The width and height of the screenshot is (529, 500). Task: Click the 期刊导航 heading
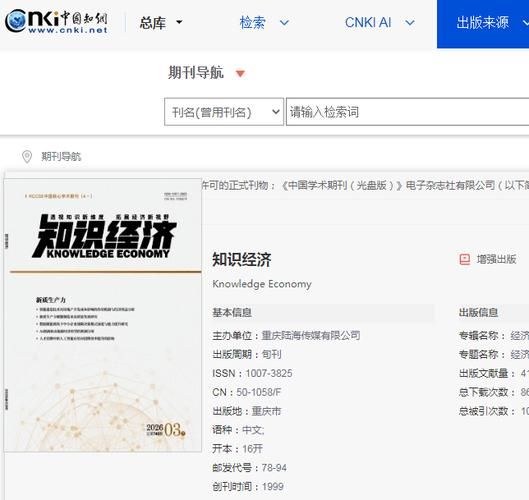pyautogui.click(x=196, y=73)
